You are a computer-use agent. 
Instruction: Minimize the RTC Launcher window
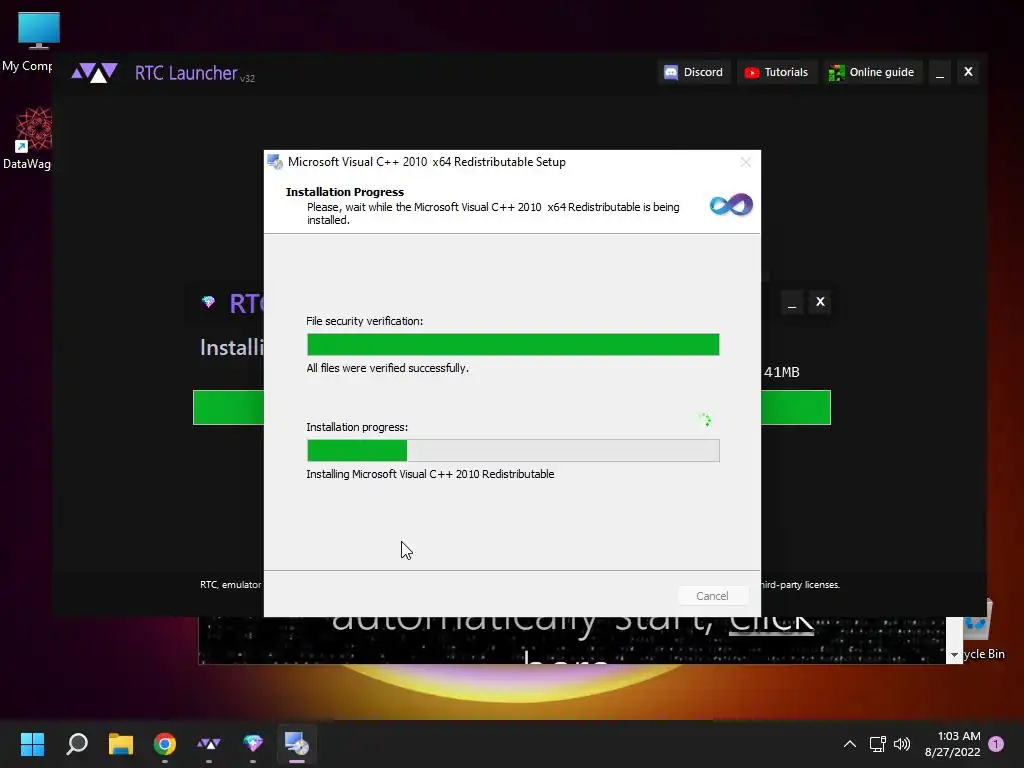tap(940, 72)
